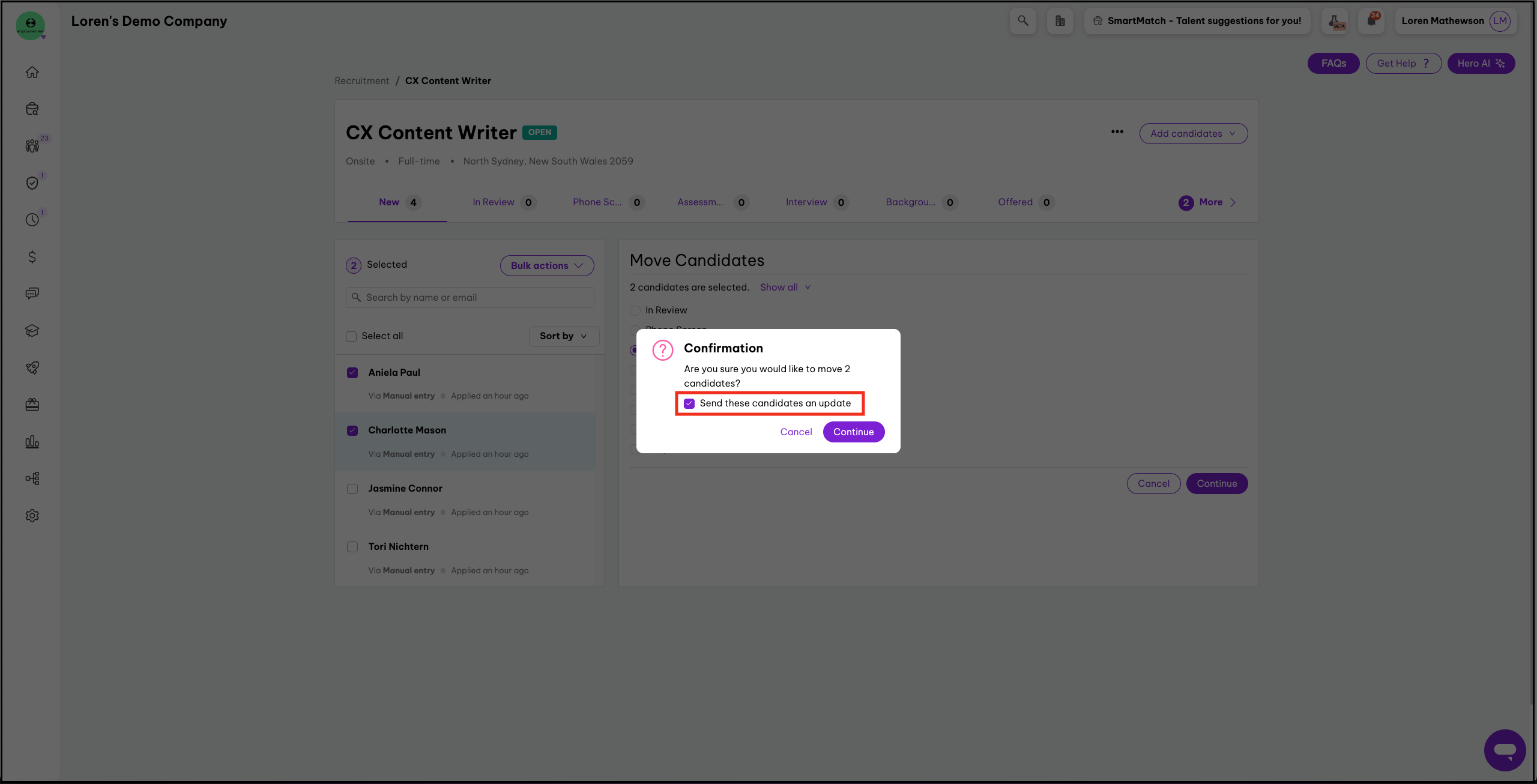The image size is (1537, 784).
Task: Open the Sort by dropdown
Action: [563, 336]
